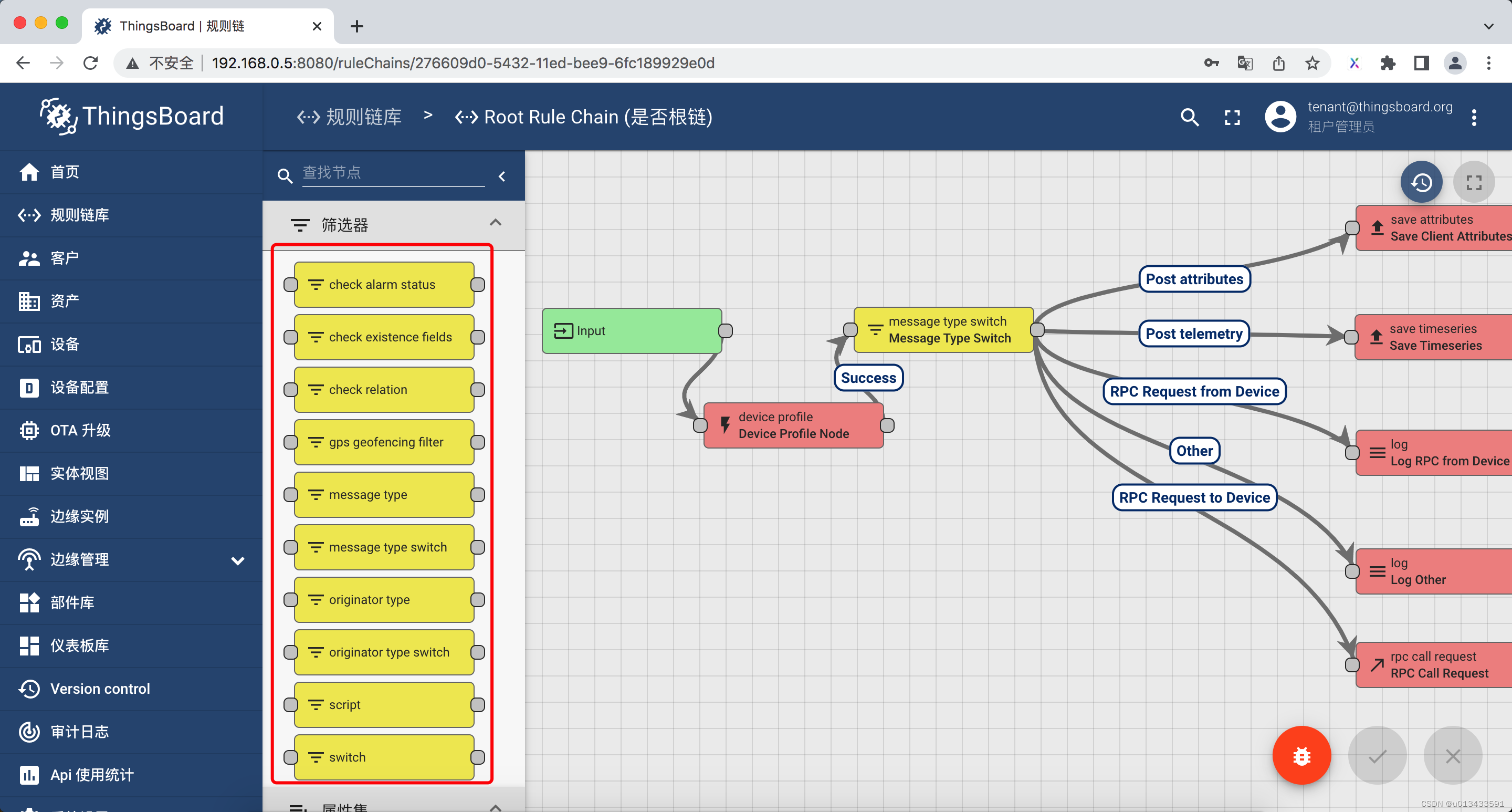
Task: Select the Post telemetry link label
Action: [x=1193, y=334]
